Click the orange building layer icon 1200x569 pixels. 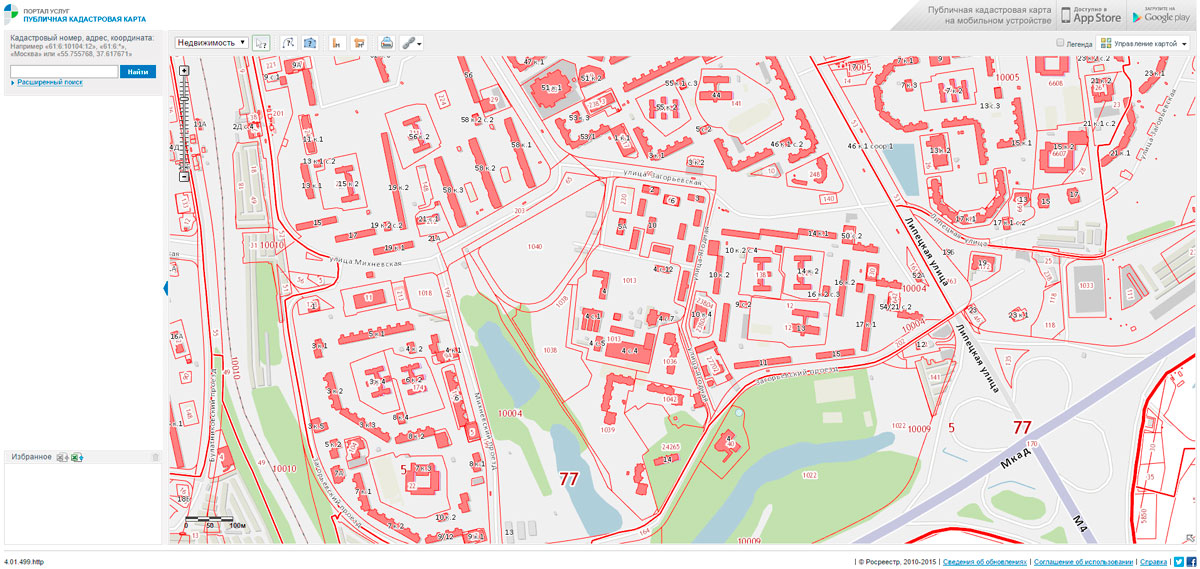[x=337, y=43]
